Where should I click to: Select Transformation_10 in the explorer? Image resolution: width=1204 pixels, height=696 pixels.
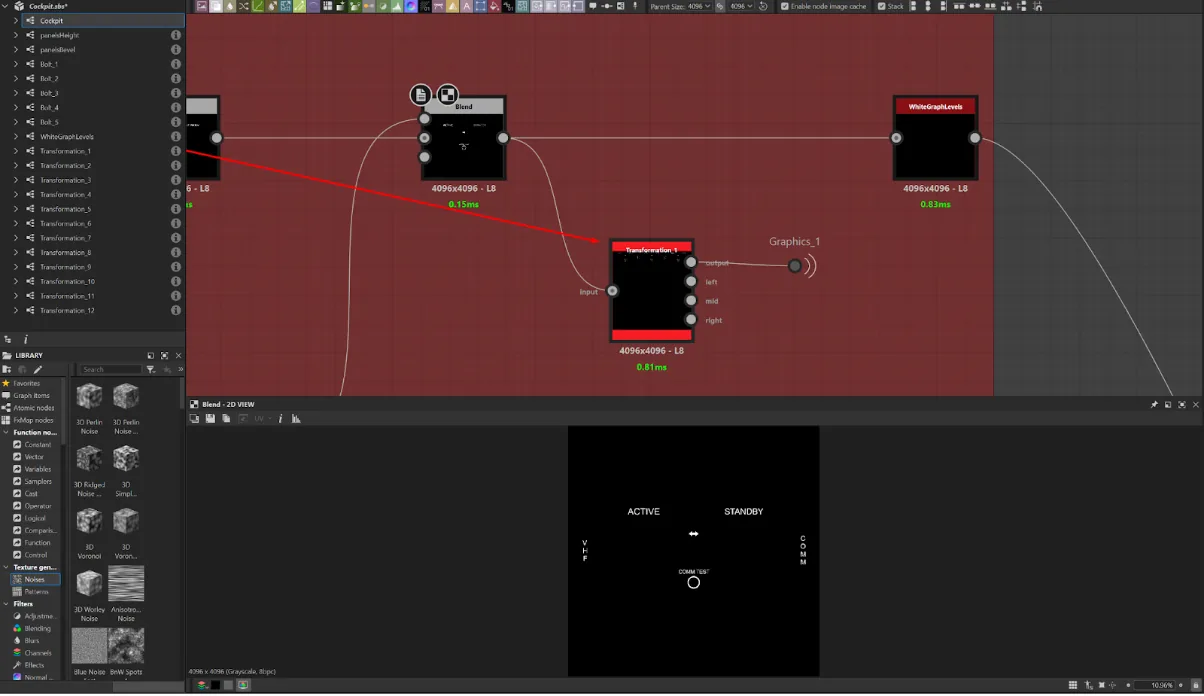(x=67, y=282)
